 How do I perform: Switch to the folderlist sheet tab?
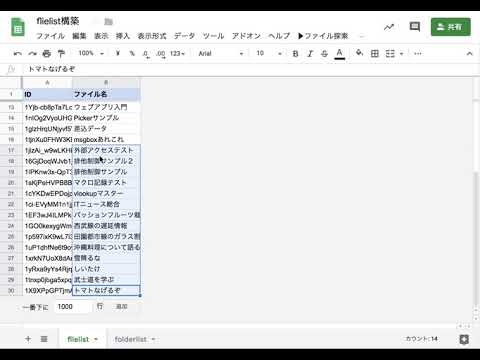pos(130,339)
